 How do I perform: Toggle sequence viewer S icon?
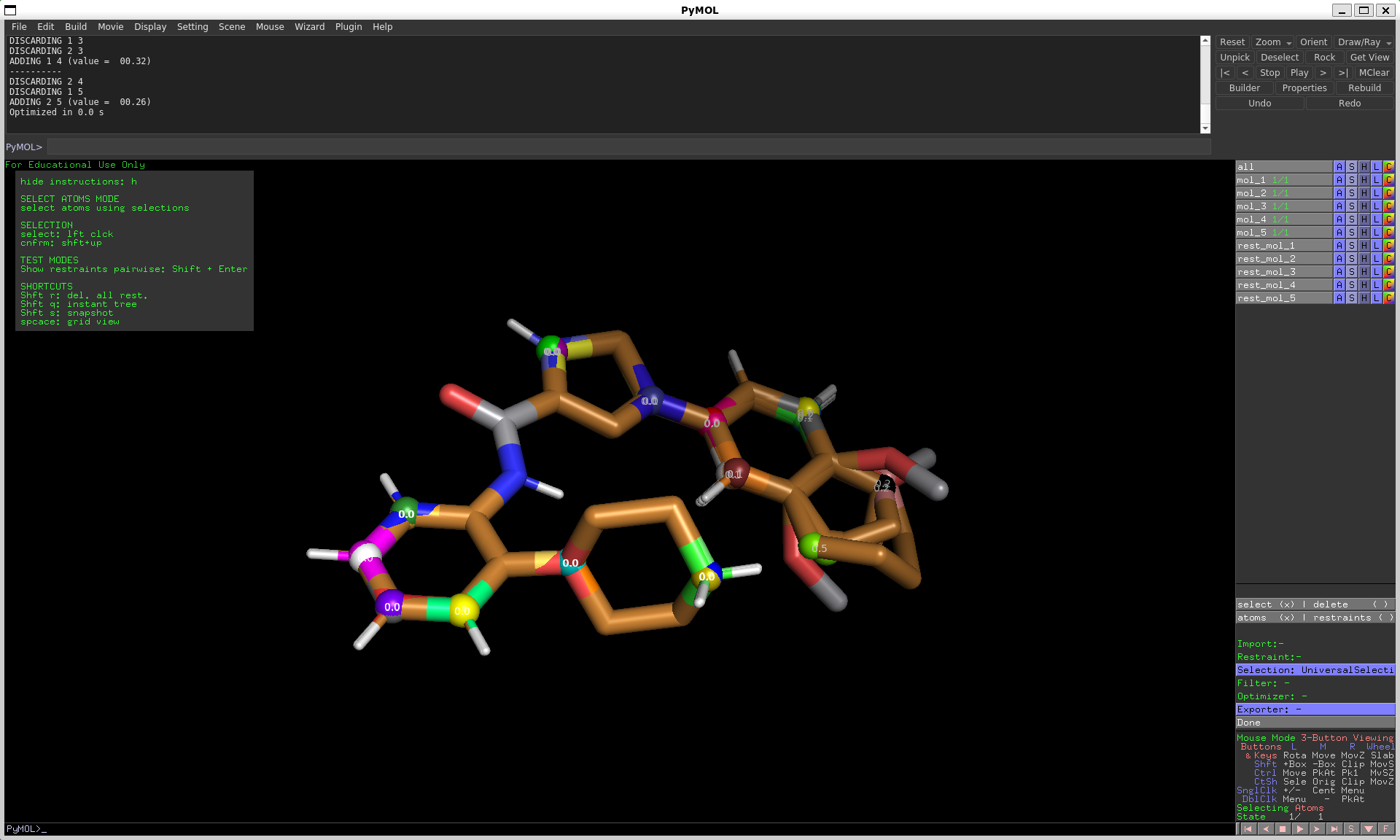[x=1351, y=829]
